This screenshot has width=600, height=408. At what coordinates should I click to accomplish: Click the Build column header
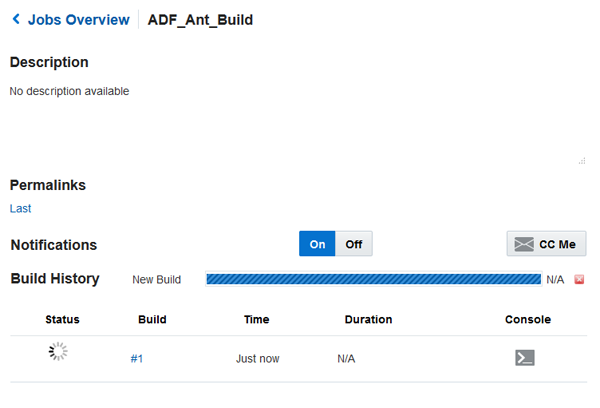click(152, 320)
